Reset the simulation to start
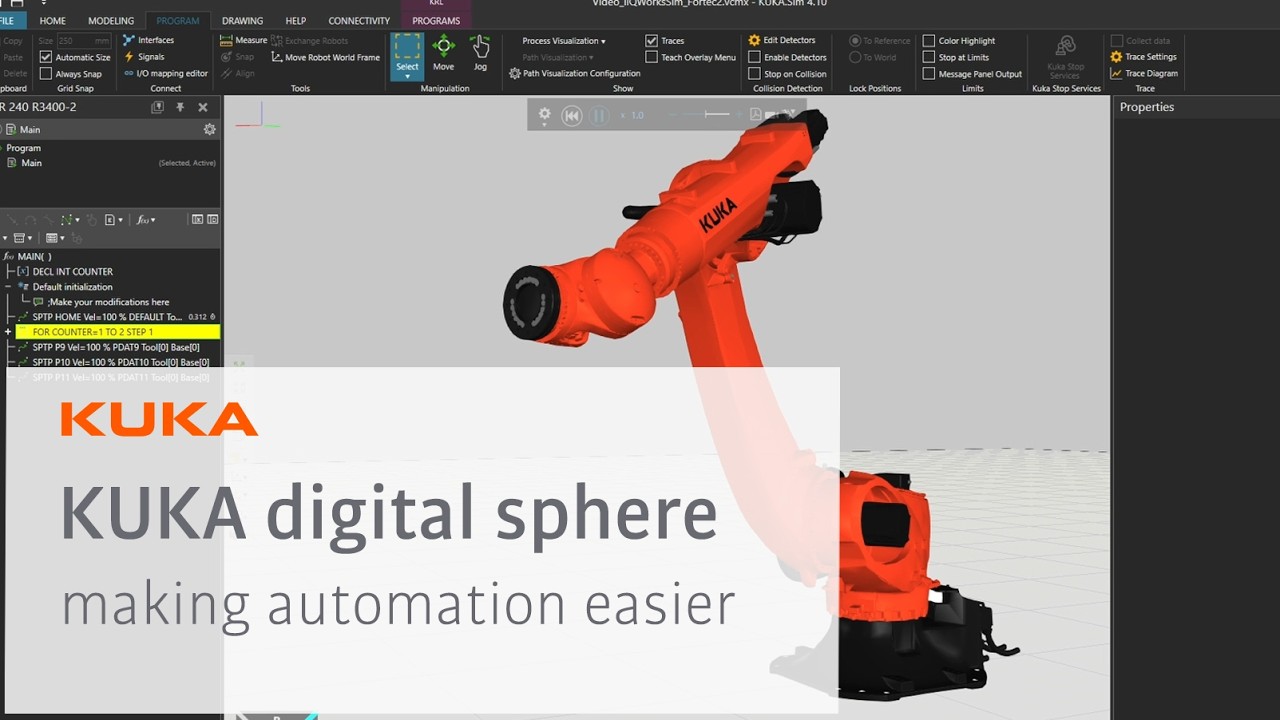1280x720 pixels. (571, 115)
